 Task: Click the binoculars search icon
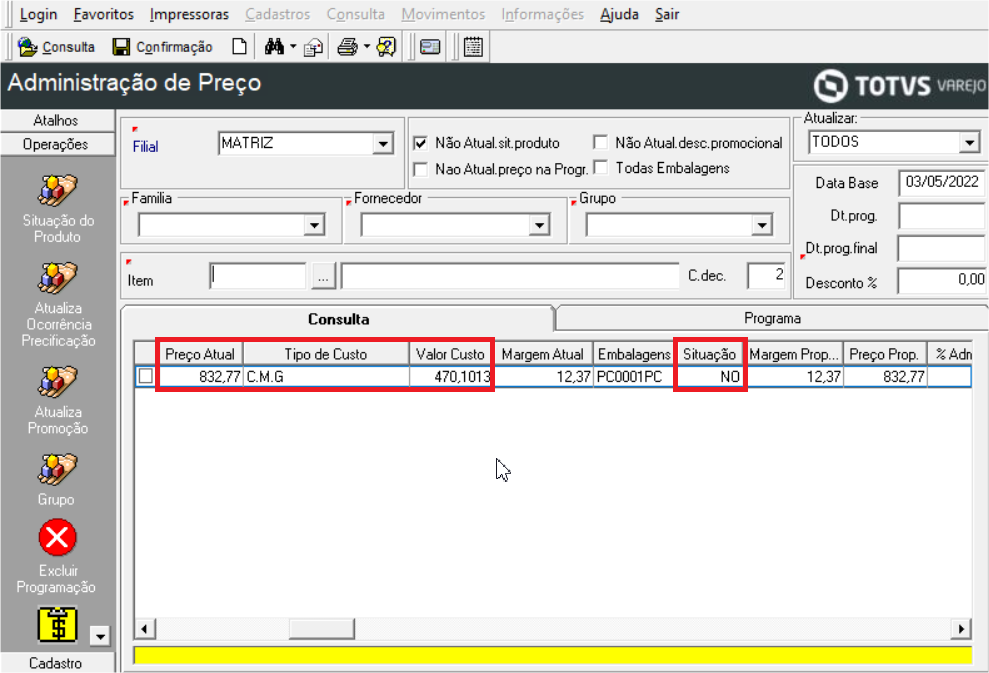[274, 47]
